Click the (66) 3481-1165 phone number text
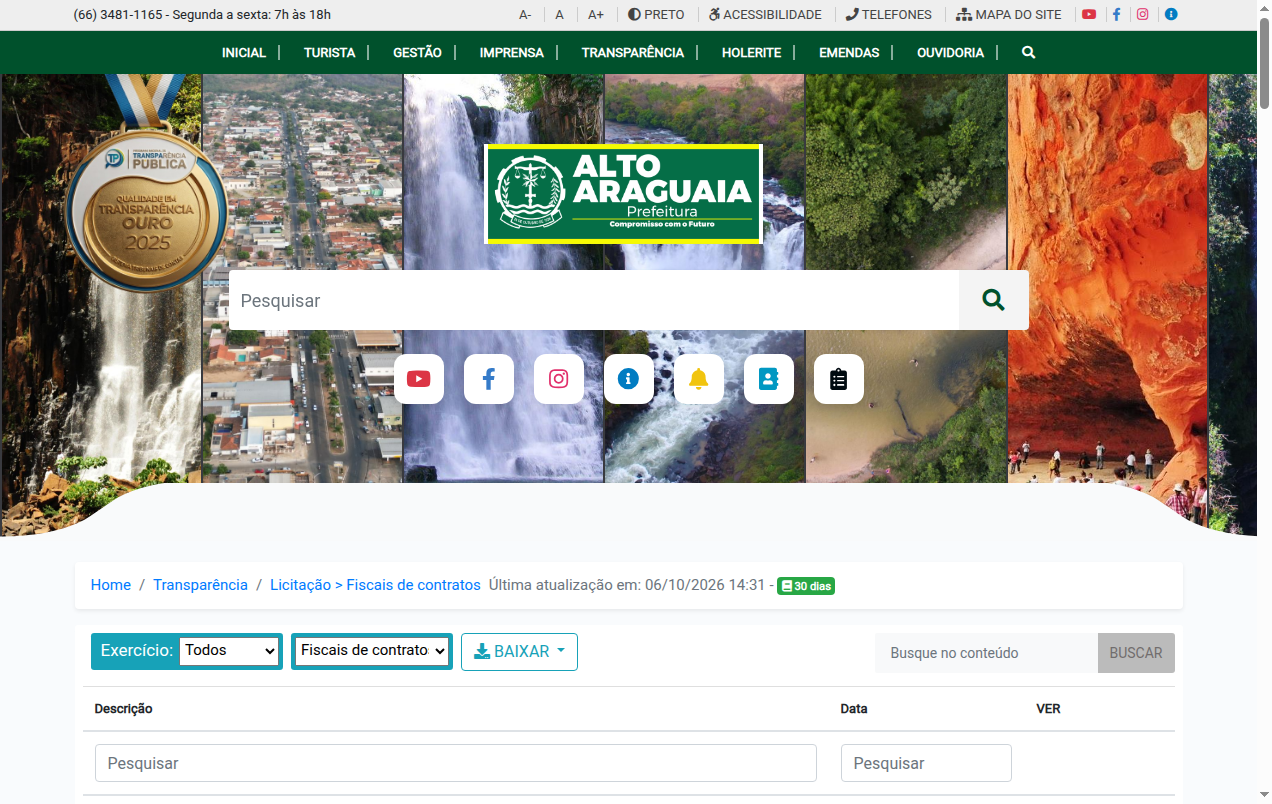The width and height of the screenshot is (1272, 804). (x=116, y=15)
